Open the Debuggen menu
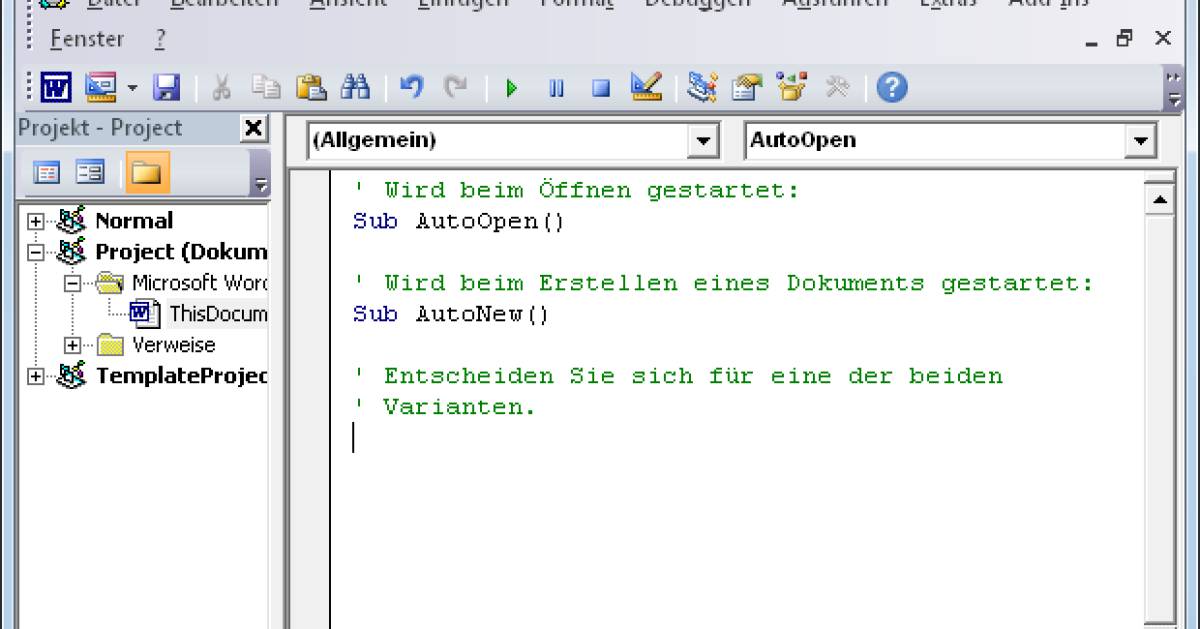Screen dimensions: 1200x629 (697, 4)
